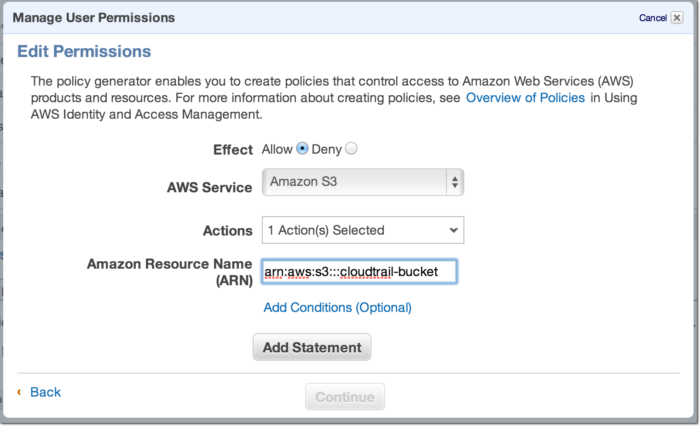
Task: Open the Overview of Policies link
Action: [x=525, y=98]
